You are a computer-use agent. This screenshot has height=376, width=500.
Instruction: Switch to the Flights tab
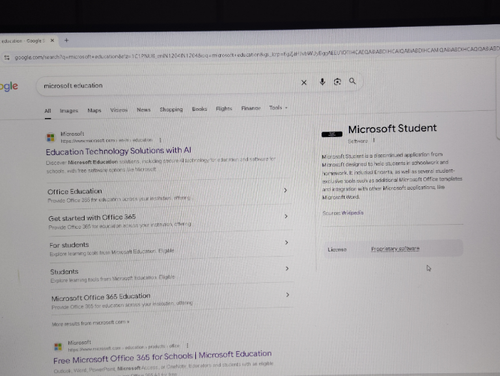click(224, 109)
